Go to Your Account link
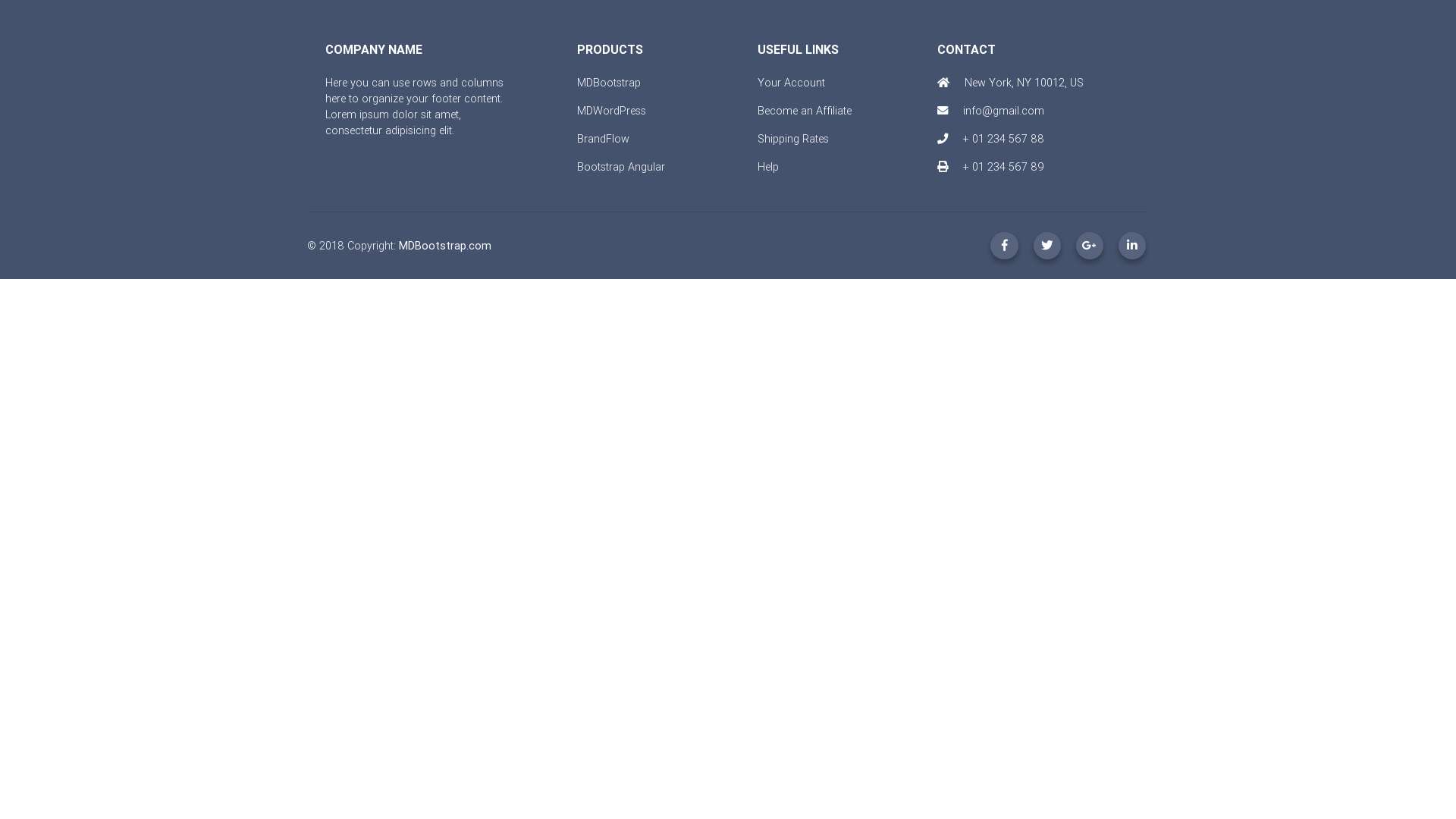Screen dimensions: 1456x819 pos(791,83)
